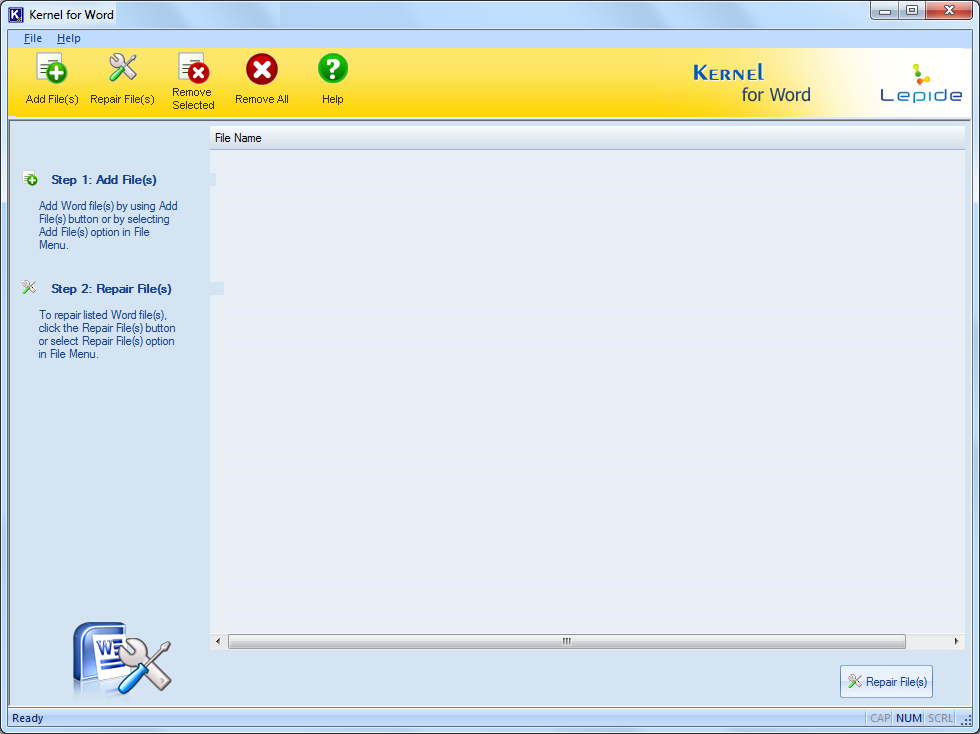This screenshot has width=980, height=734.
Task: Click the Add File(s) toolbar icon
Action: pyautogui.click(x=52, y=68)
